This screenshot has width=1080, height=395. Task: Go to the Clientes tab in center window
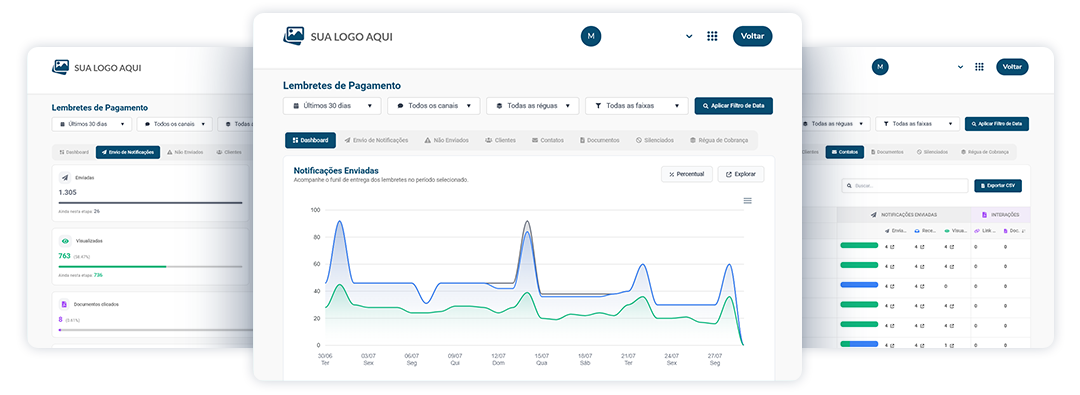coord(501,140)
